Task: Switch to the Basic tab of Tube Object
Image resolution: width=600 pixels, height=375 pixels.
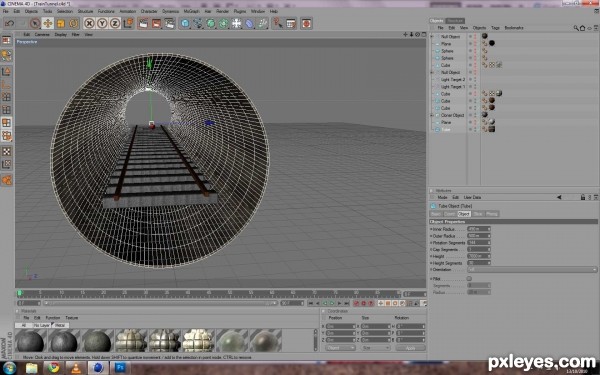Action: (x=436, y=214)
